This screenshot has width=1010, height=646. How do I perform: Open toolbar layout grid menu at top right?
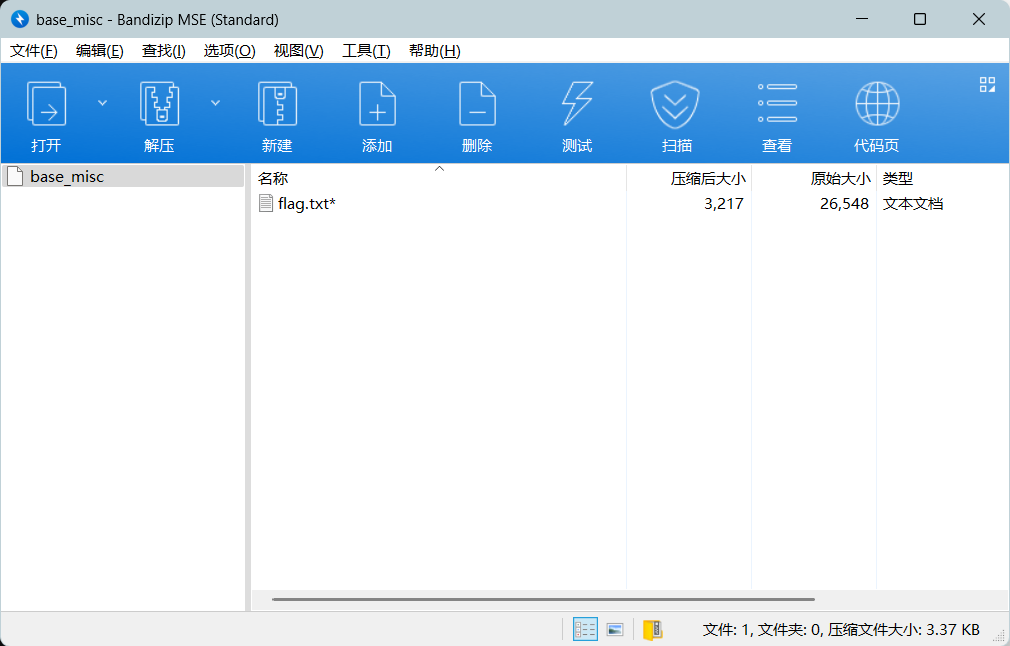[x=987, y=85]
